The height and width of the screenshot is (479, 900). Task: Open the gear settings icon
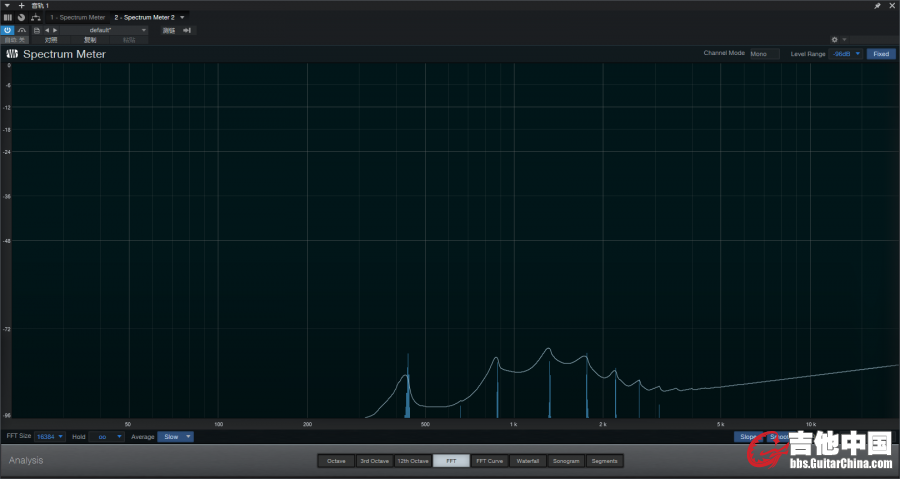(835, 40)
